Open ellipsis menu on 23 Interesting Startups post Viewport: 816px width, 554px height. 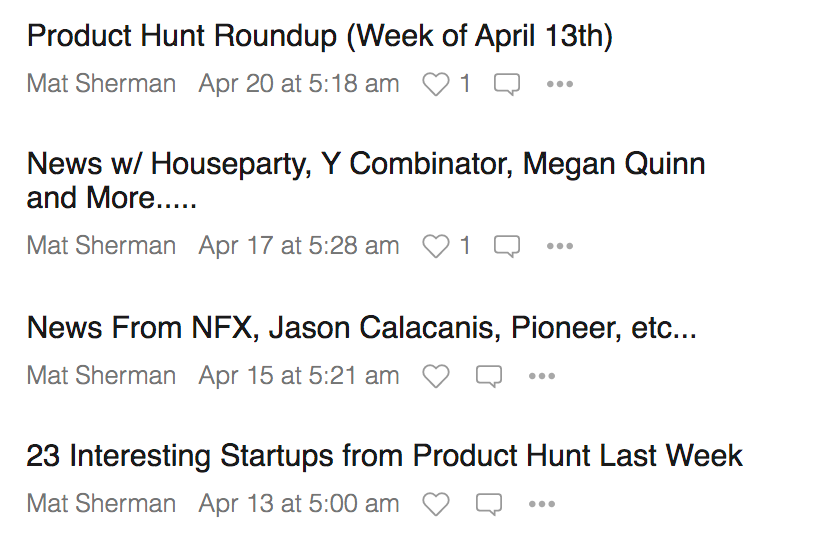click(541, 504)
